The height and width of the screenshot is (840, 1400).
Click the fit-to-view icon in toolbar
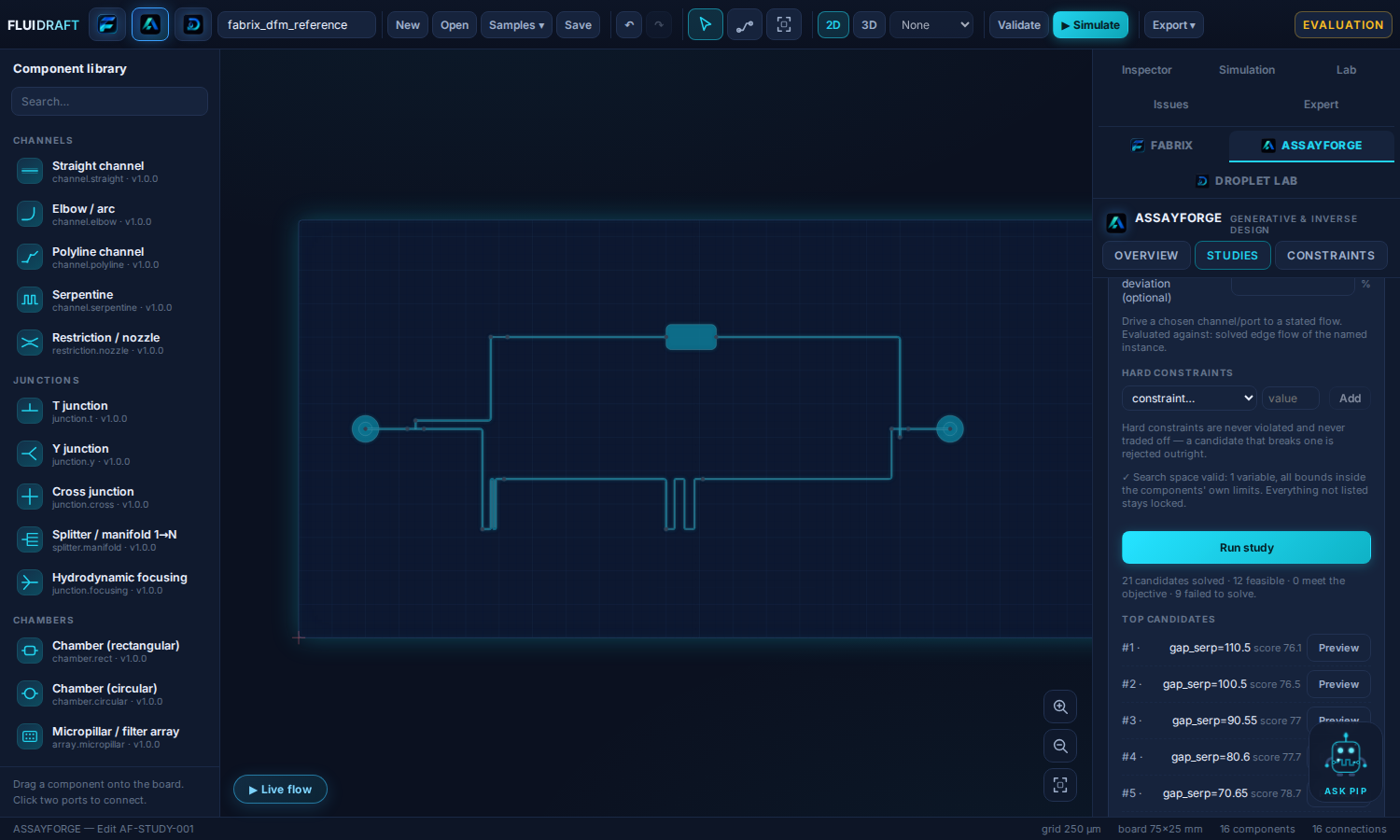tap(784, 25)
